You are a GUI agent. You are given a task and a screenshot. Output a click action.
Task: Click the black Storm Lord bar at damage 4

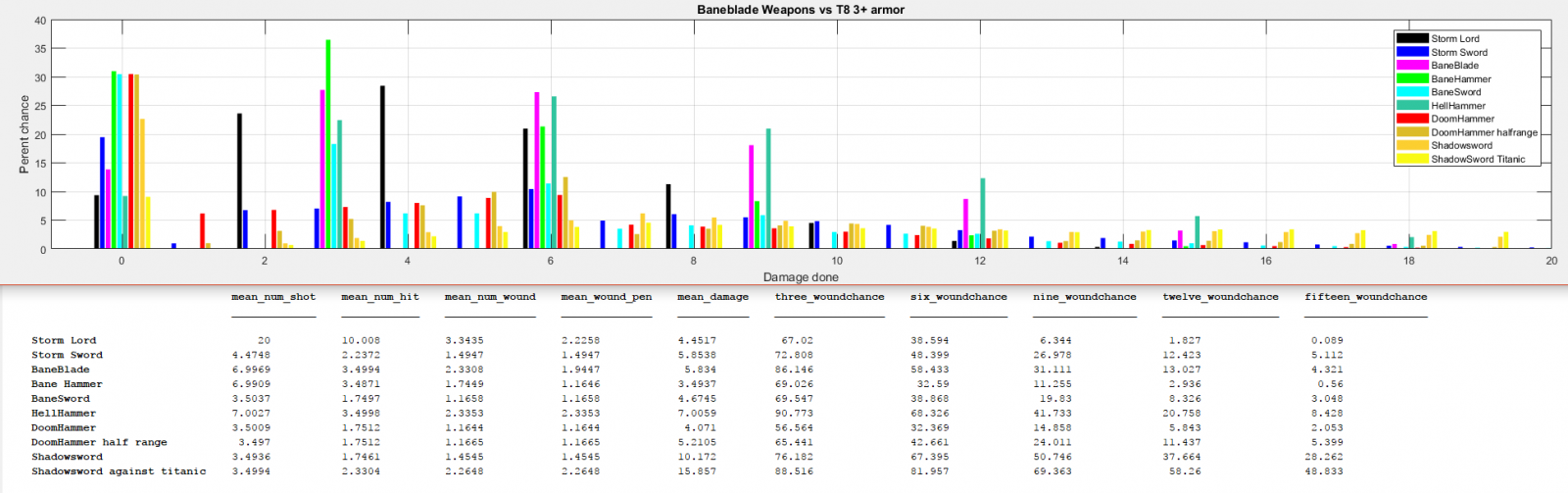(382, 167)
